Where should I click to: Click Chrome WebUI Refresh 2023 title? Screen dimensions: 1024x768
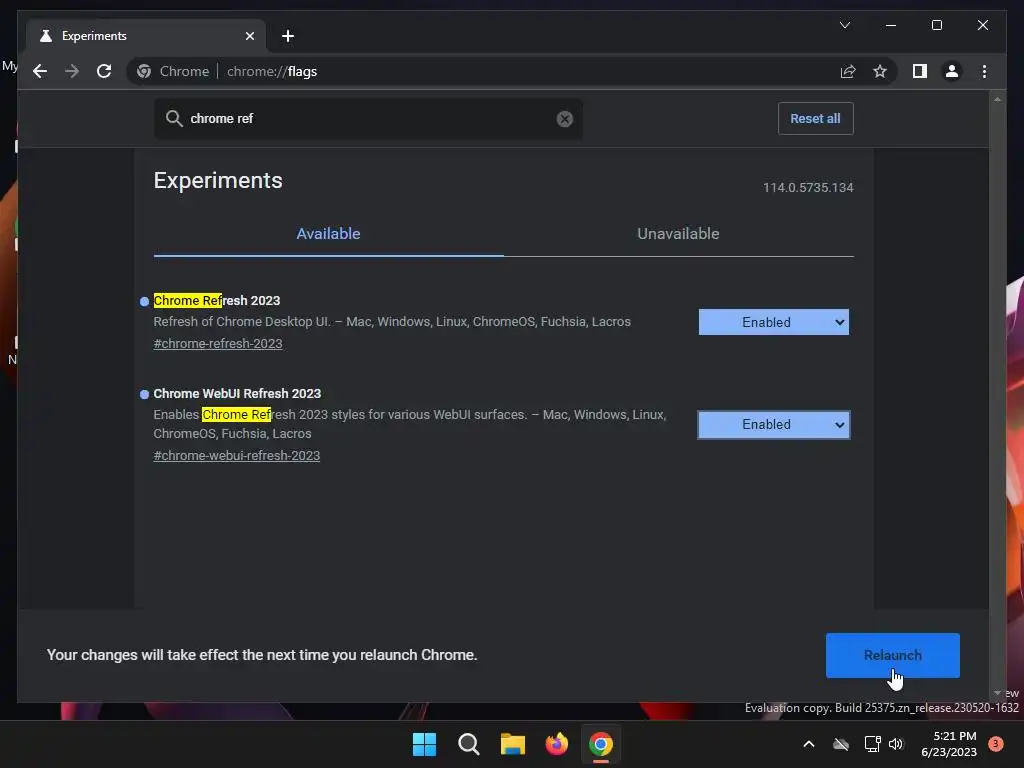click(237, 393)
